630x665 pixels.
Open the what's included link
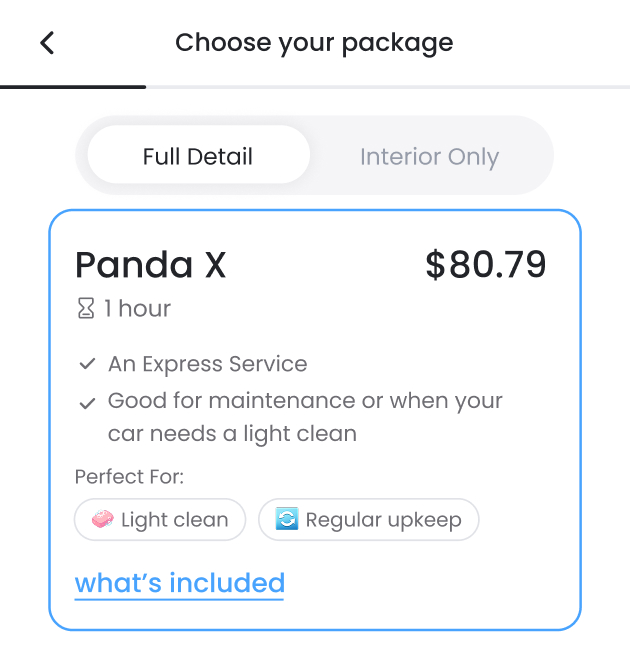point(180,583)
